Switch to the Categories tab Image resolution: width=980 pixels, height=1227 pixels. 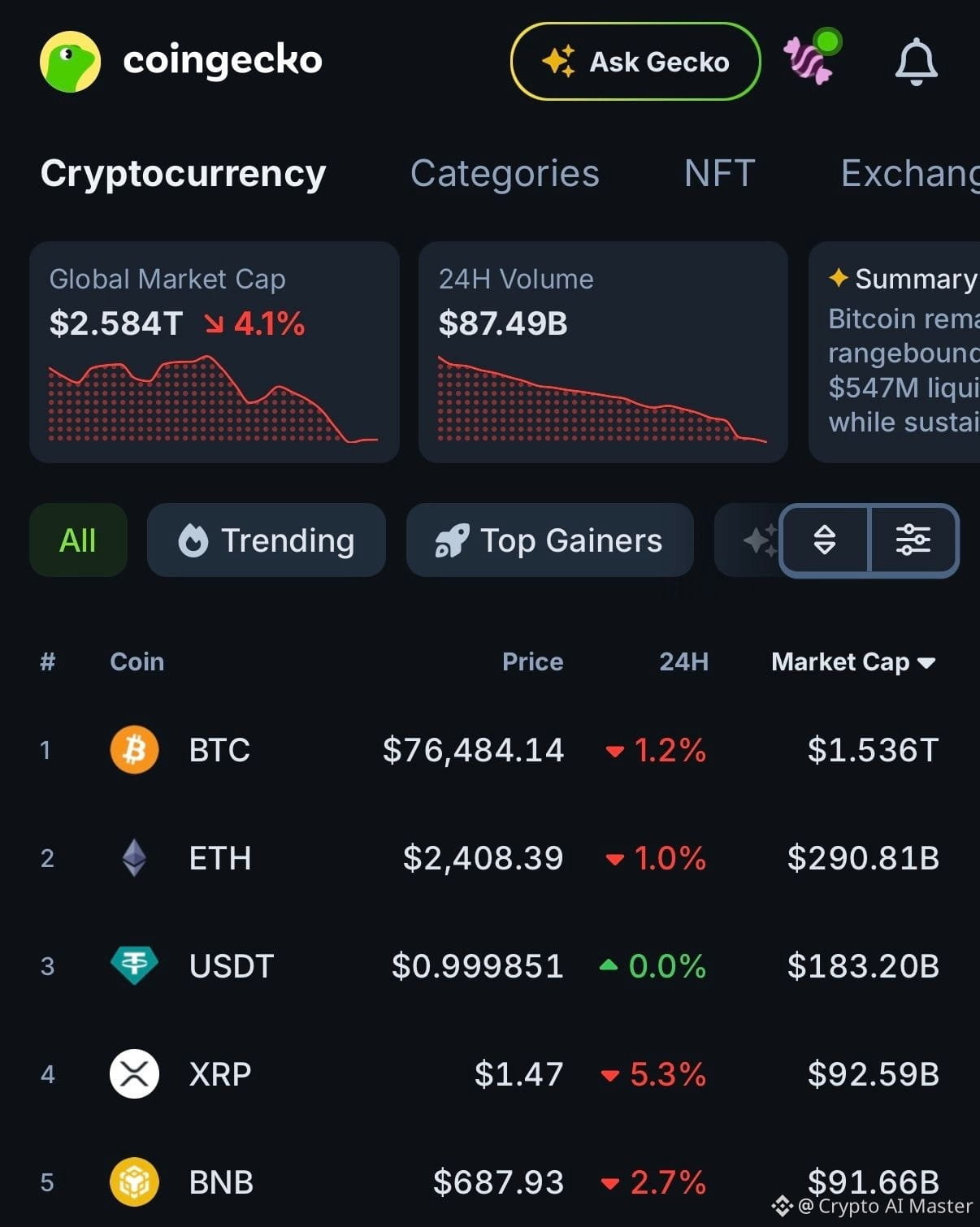505,173
